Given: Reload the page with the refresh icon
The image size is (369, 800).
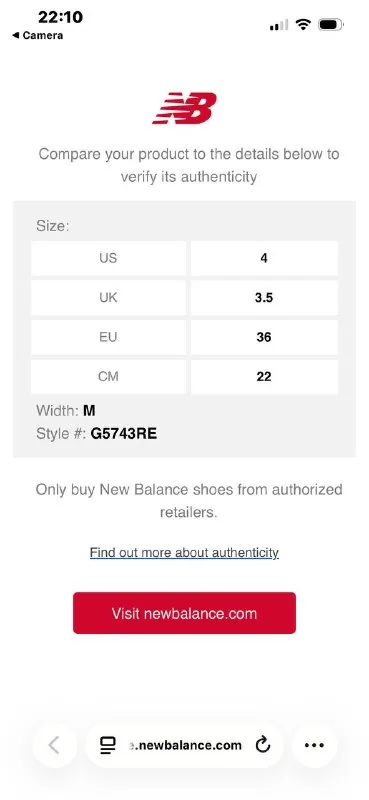Looking at the screenshot, I should pos(262,745).
